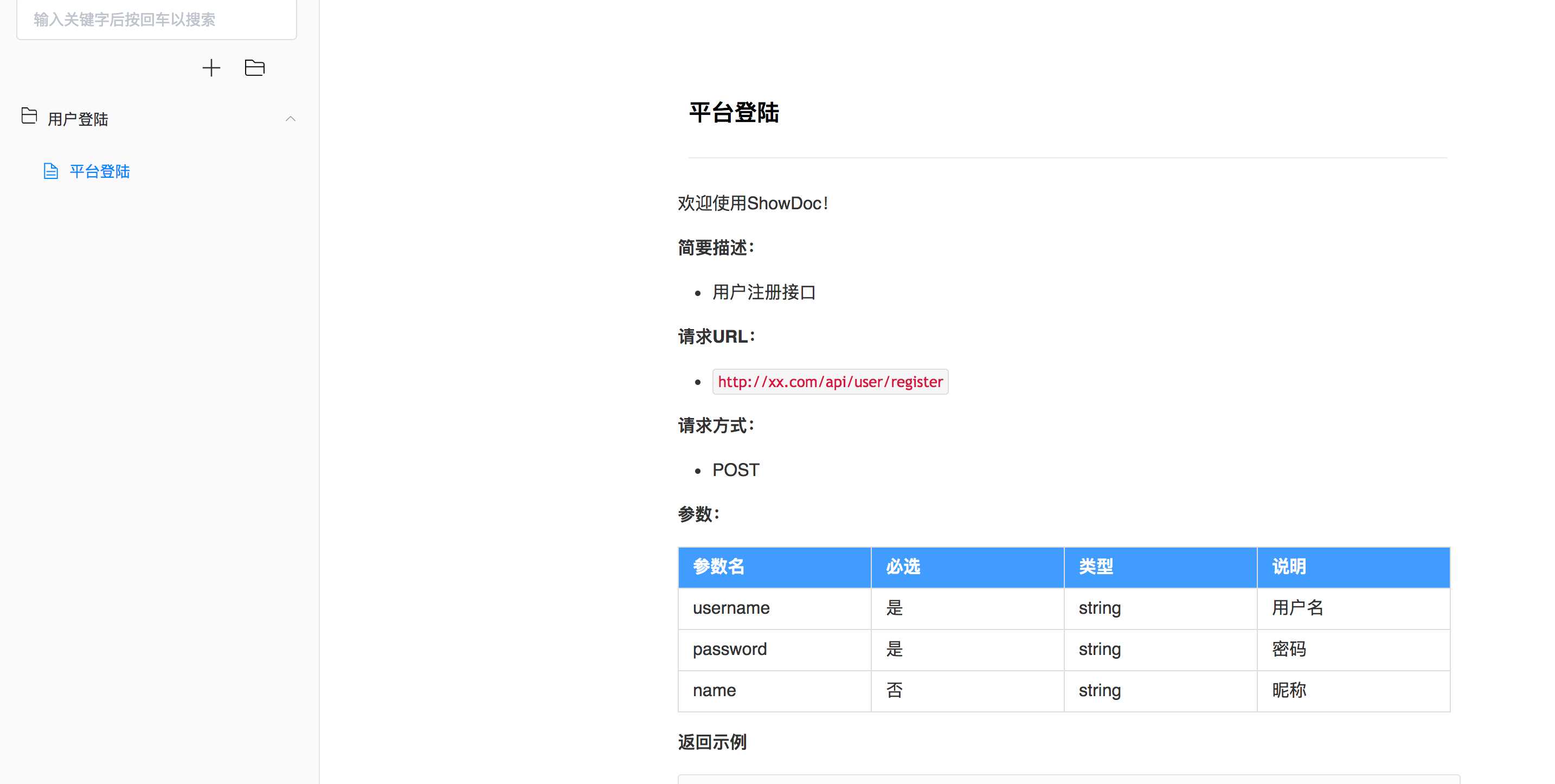
Task: Click the string cell in password row
Action: click(1161, 650)
